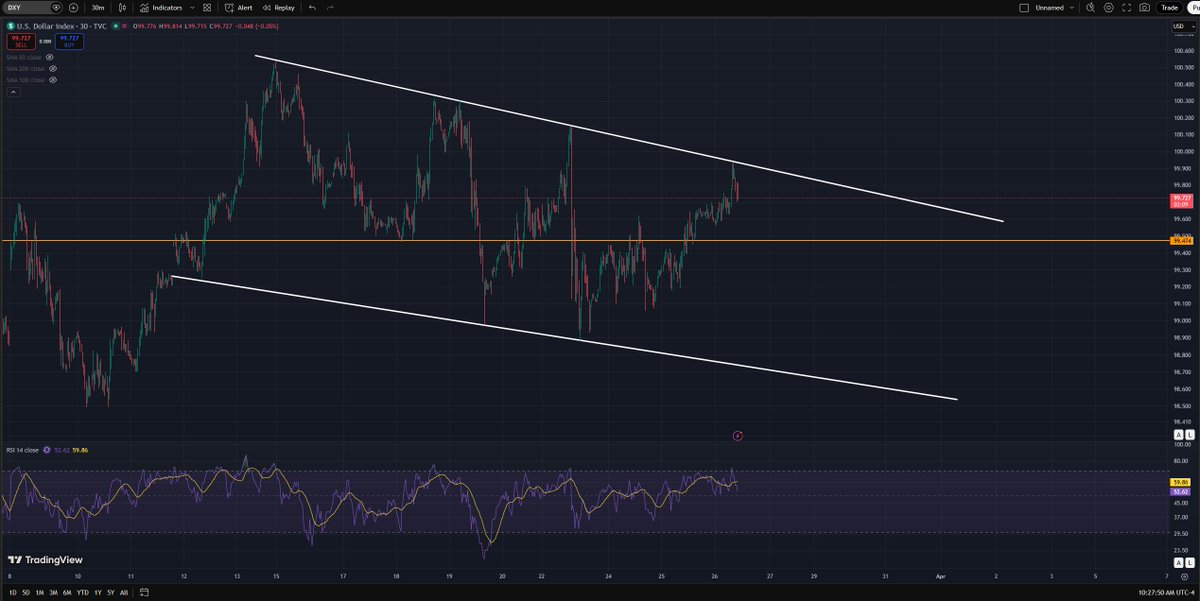Toggle visibility of SMA 100 close

coord(52,79)
